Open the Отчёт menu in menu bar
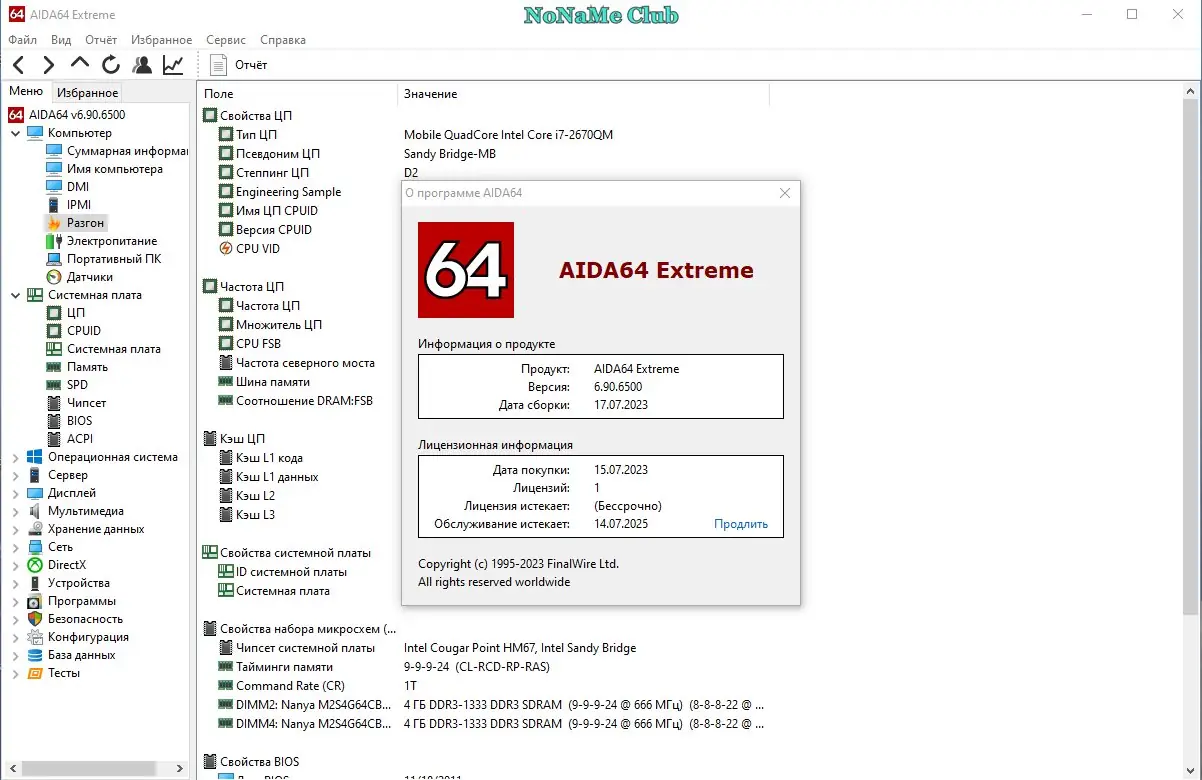Viewport: 1202px width, 780px height. (101, 40)
